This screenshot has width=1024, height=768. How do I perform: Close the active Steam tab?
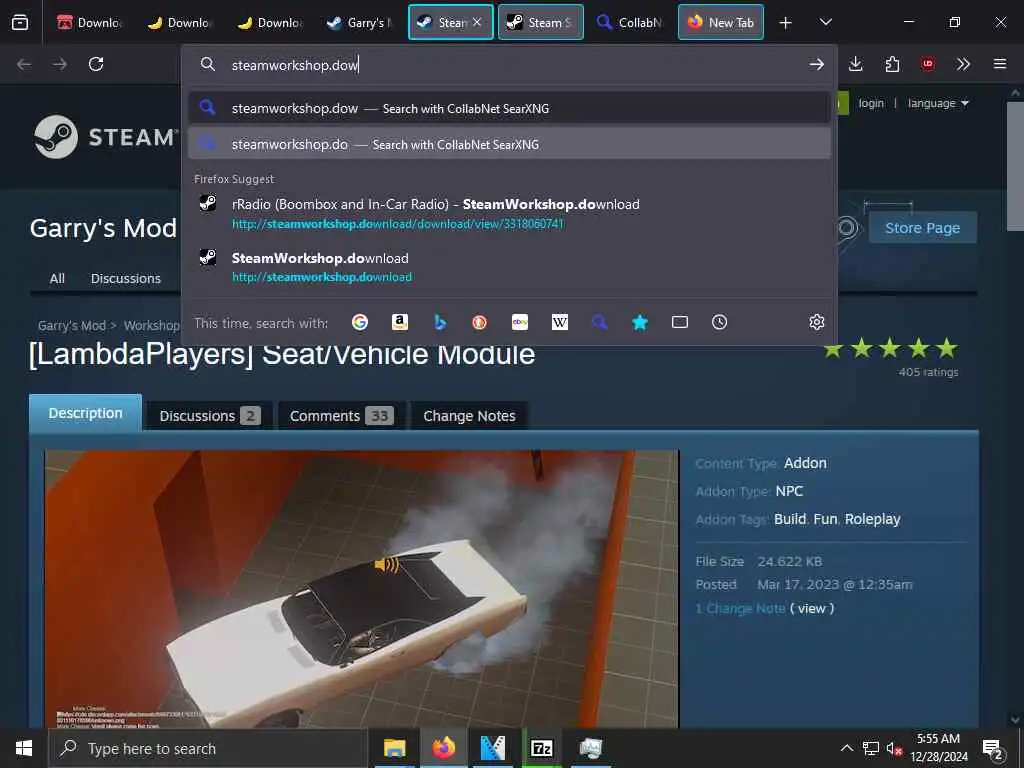point(477,22)
